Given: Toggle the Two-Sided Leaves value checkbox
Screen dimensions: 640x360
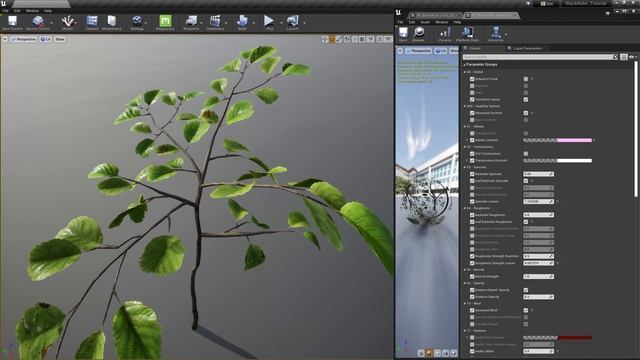Looking at the screenshot, I should [x=526, y=100].
